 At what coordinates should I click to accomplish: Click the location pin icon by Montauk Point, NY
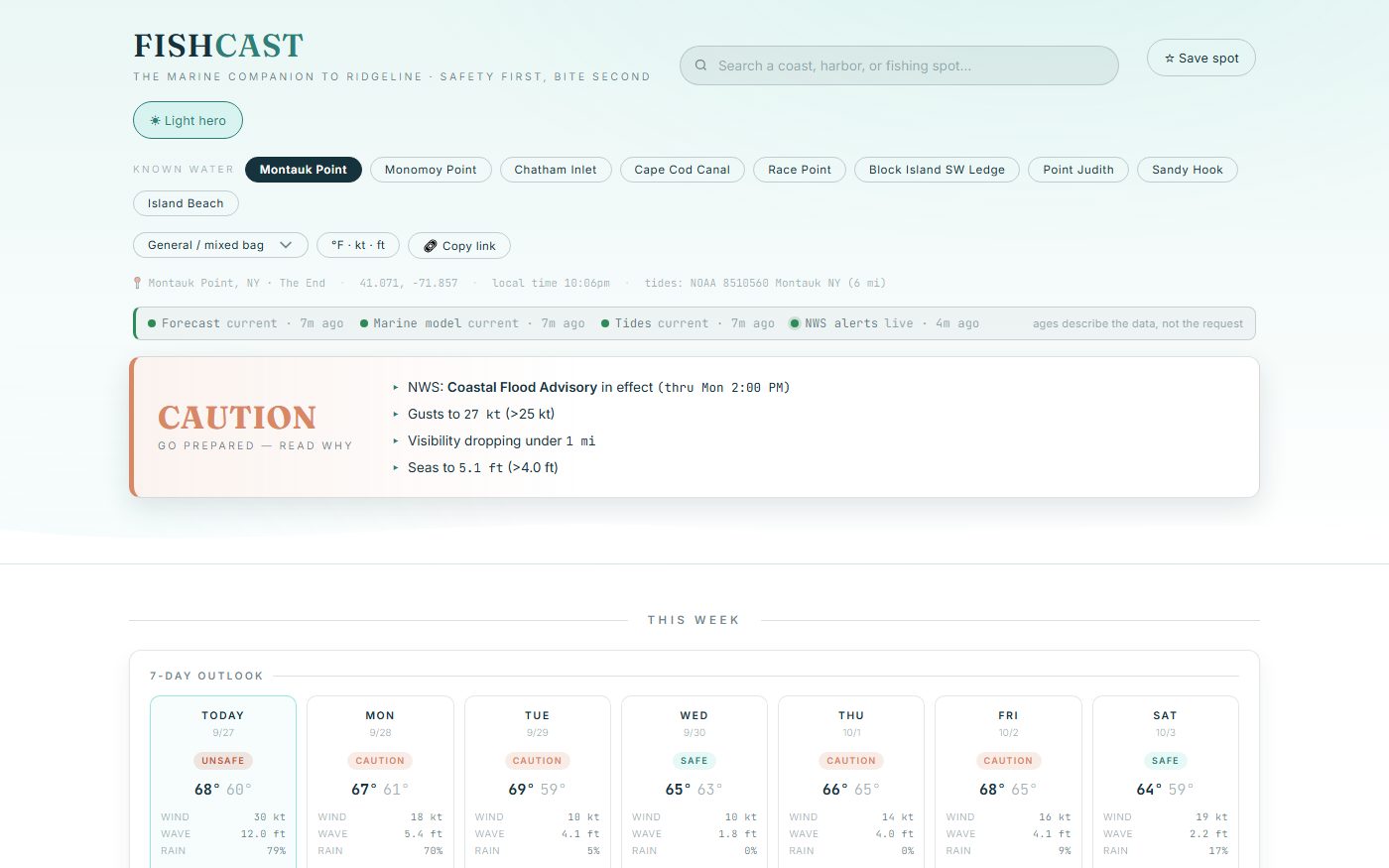(137, 283)
